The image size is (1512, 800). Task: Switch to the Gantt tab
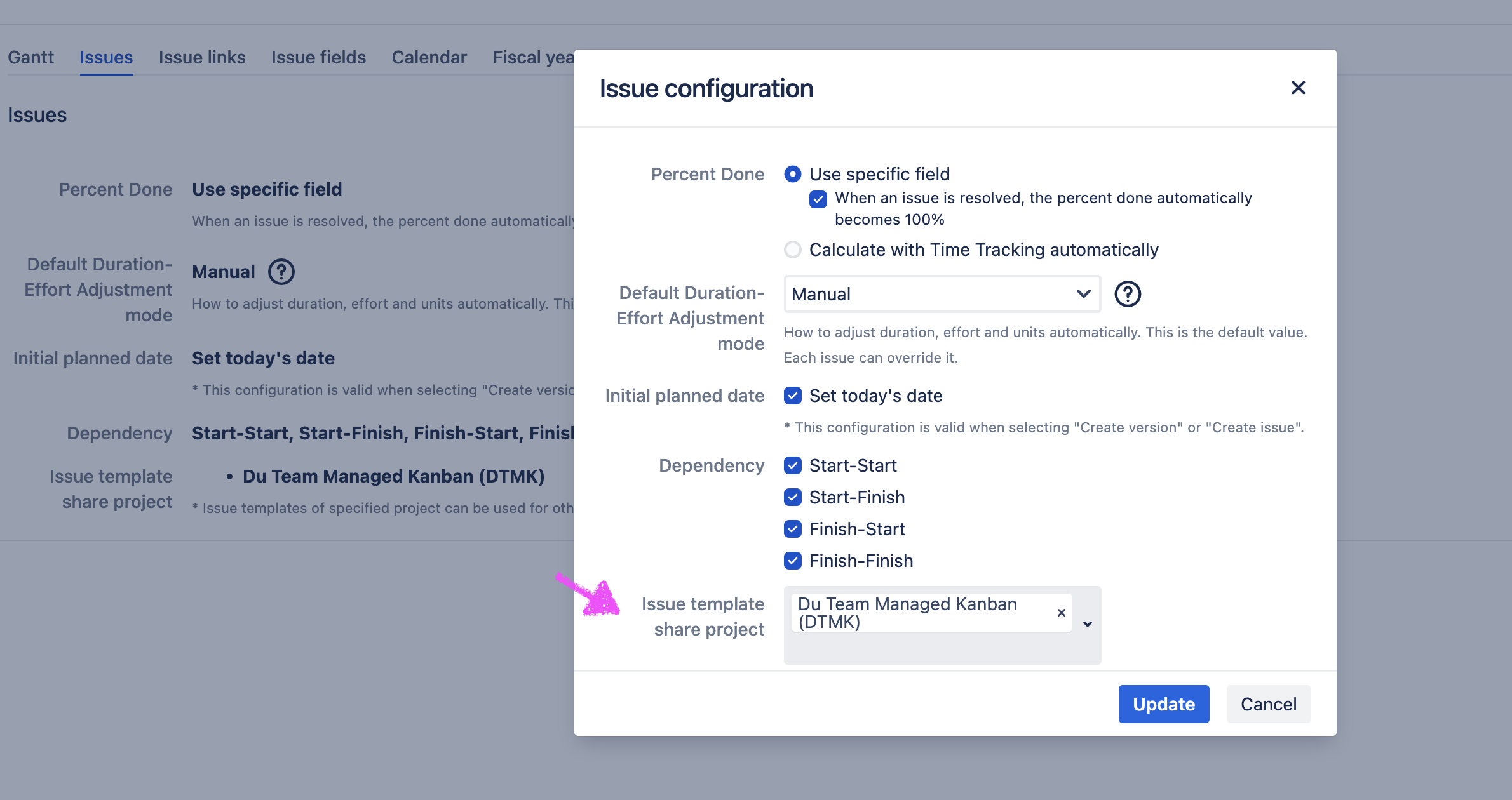point(30,57)
